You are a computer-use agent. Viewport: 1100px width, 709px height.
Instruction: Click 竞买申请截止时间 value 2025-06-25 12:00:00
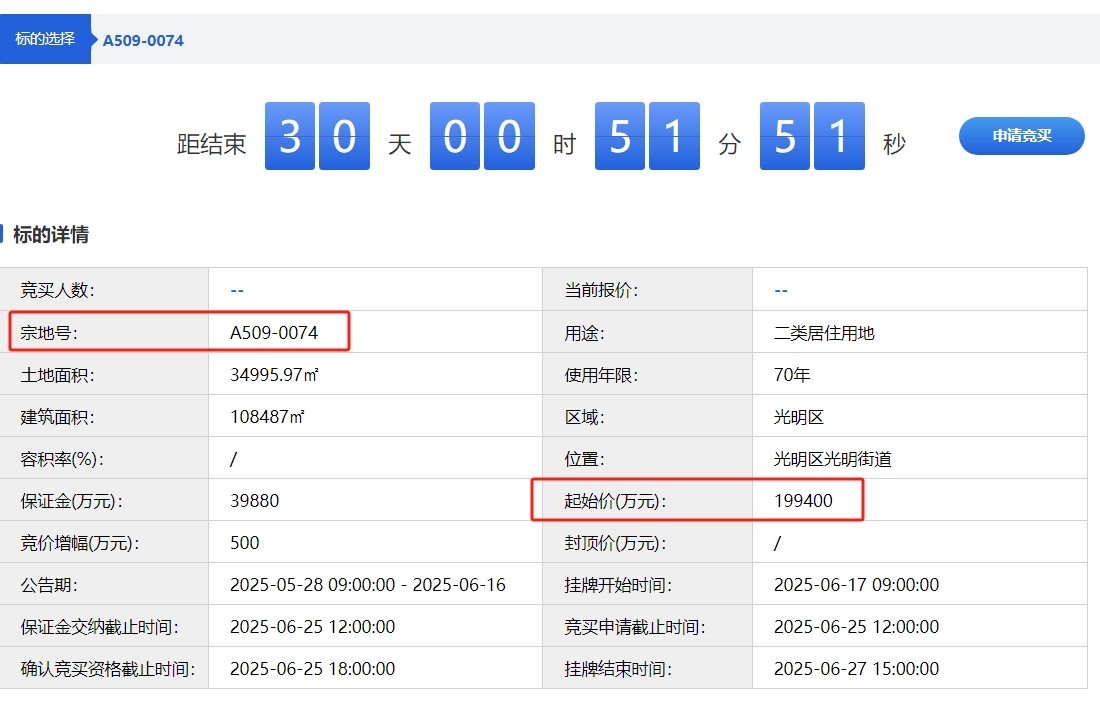pyautogui.click(x=857, y=627)
